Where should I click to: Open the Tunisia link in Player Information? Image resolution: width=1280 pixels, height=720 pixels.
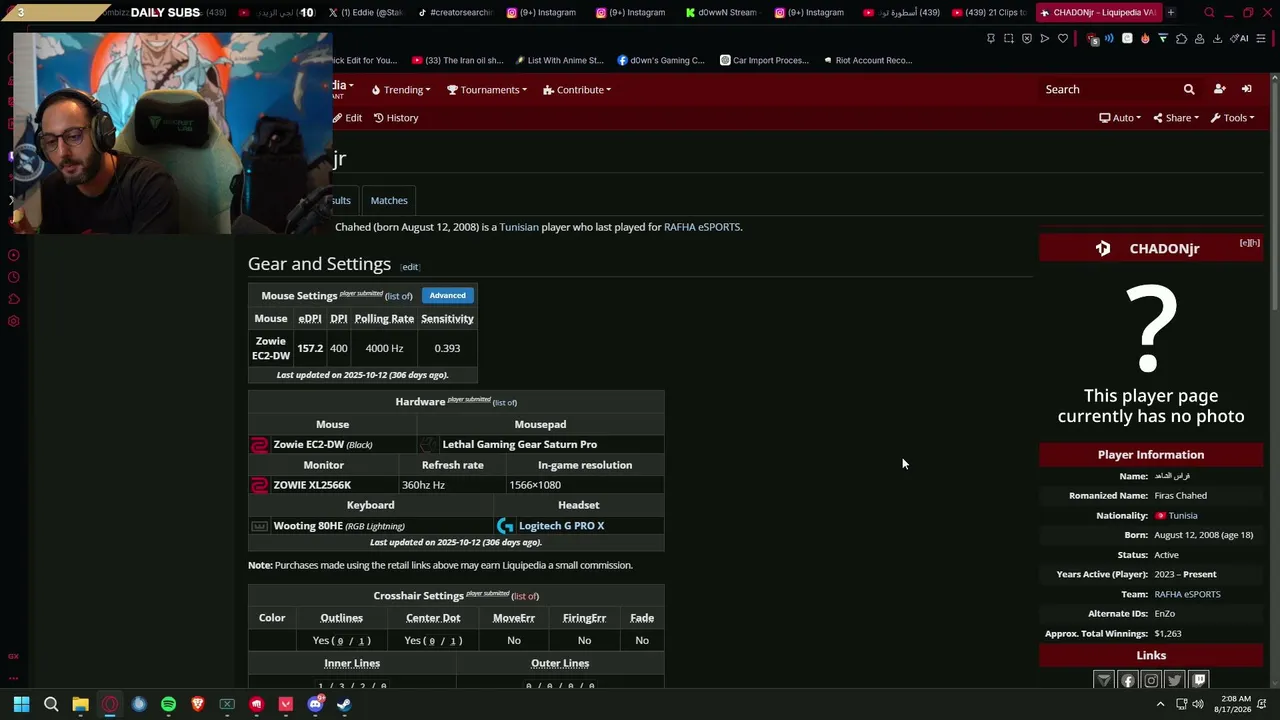coord(1183,516)
